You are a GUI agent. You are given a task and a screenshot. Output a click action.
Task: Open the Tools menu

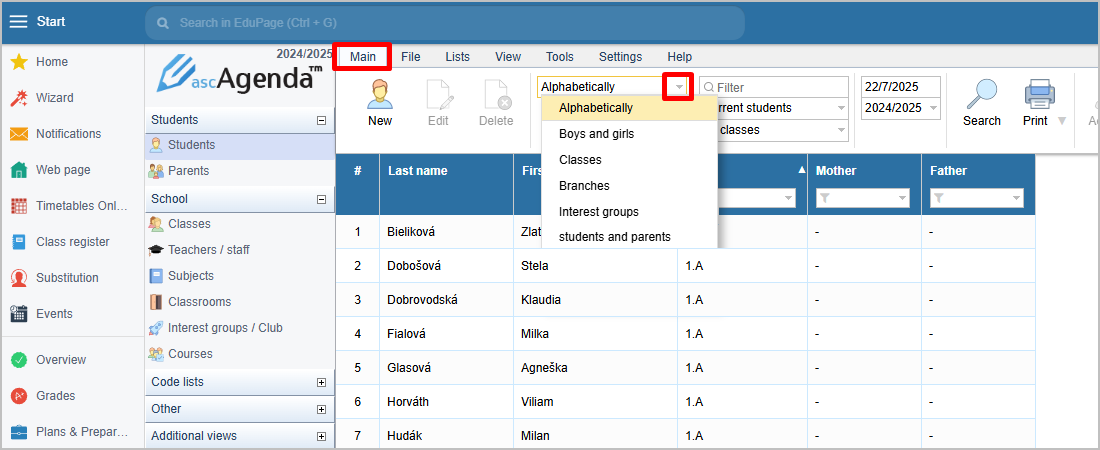(x=560, y=57)
